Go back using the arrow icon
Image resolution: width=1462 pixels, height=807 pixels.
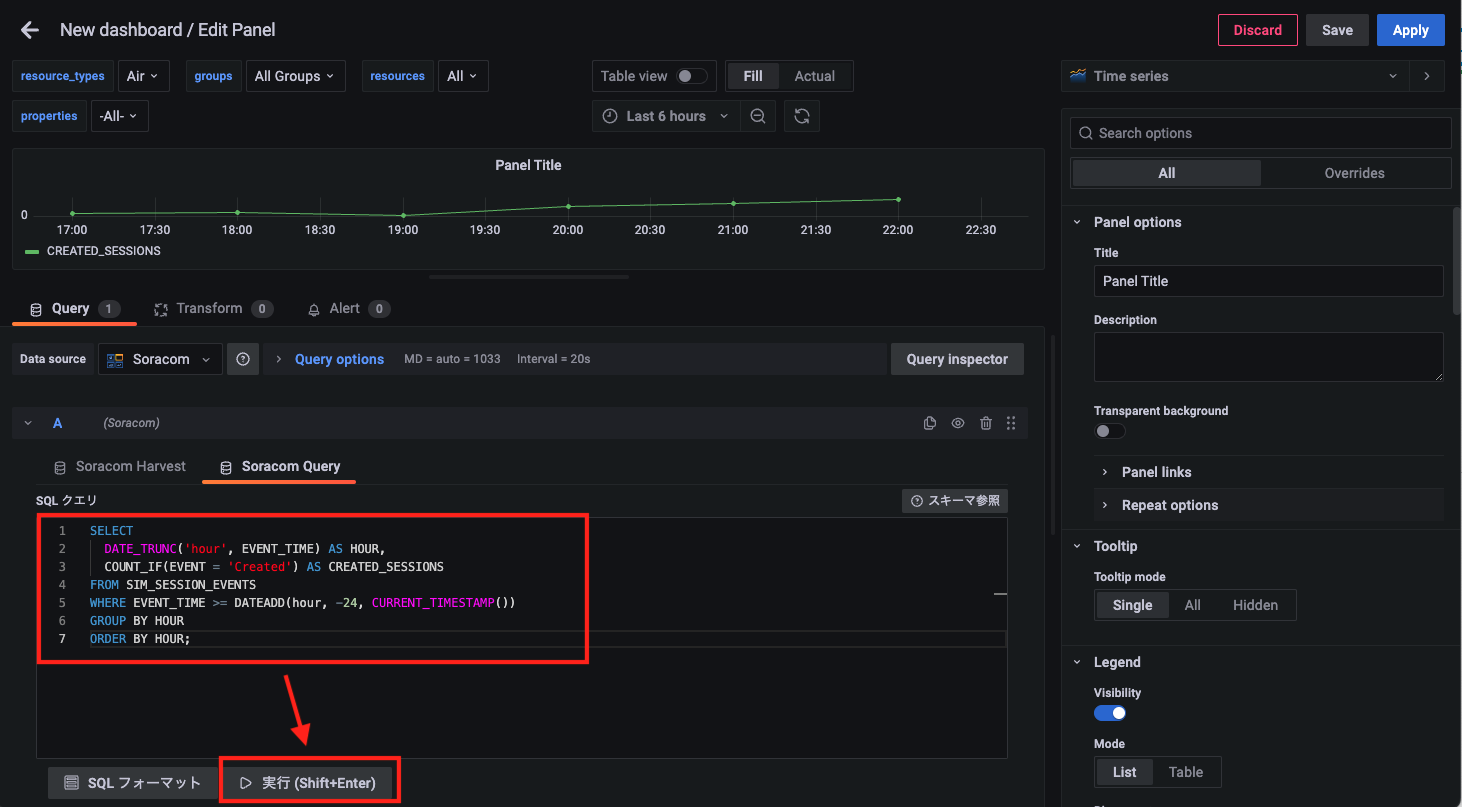[x=30, y=30]
